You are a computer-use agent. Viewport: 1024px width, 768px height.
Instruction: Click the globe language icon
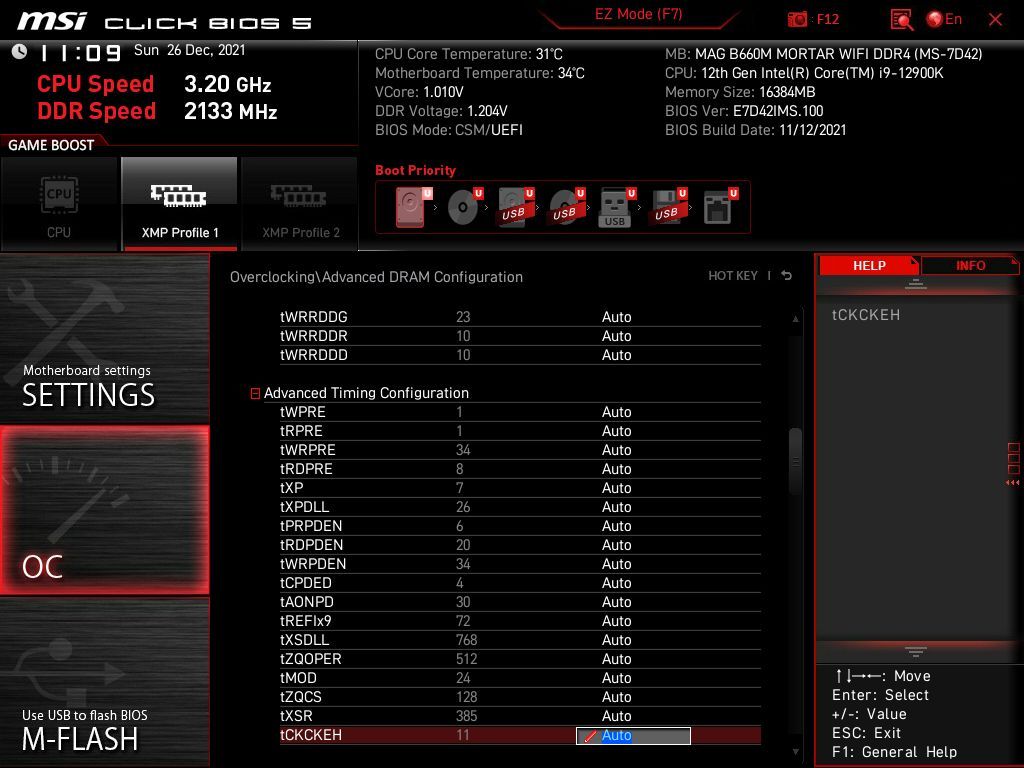point(935,19)
